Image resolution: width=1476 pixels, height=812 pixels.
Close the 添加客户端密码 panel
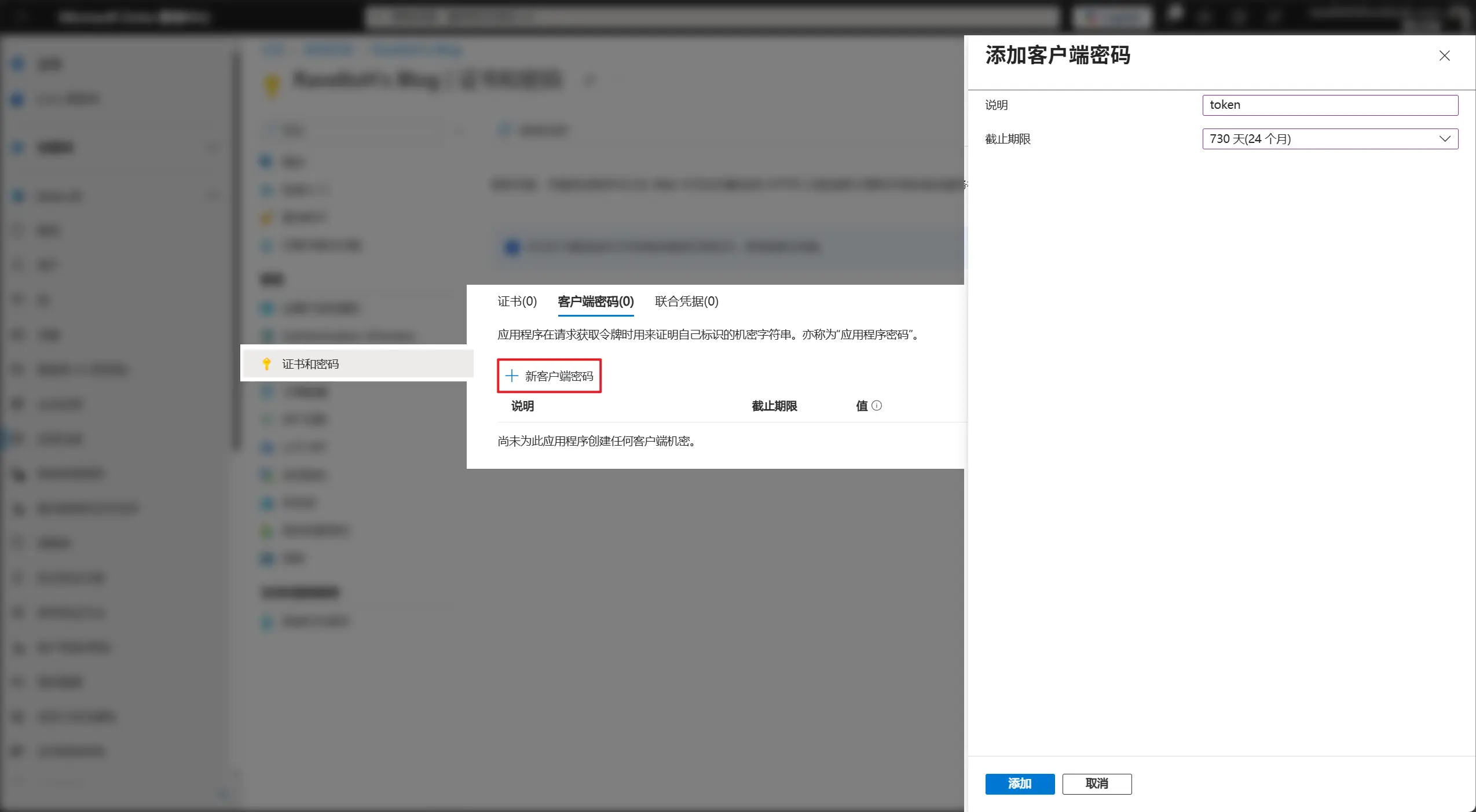click(1445, 56)
